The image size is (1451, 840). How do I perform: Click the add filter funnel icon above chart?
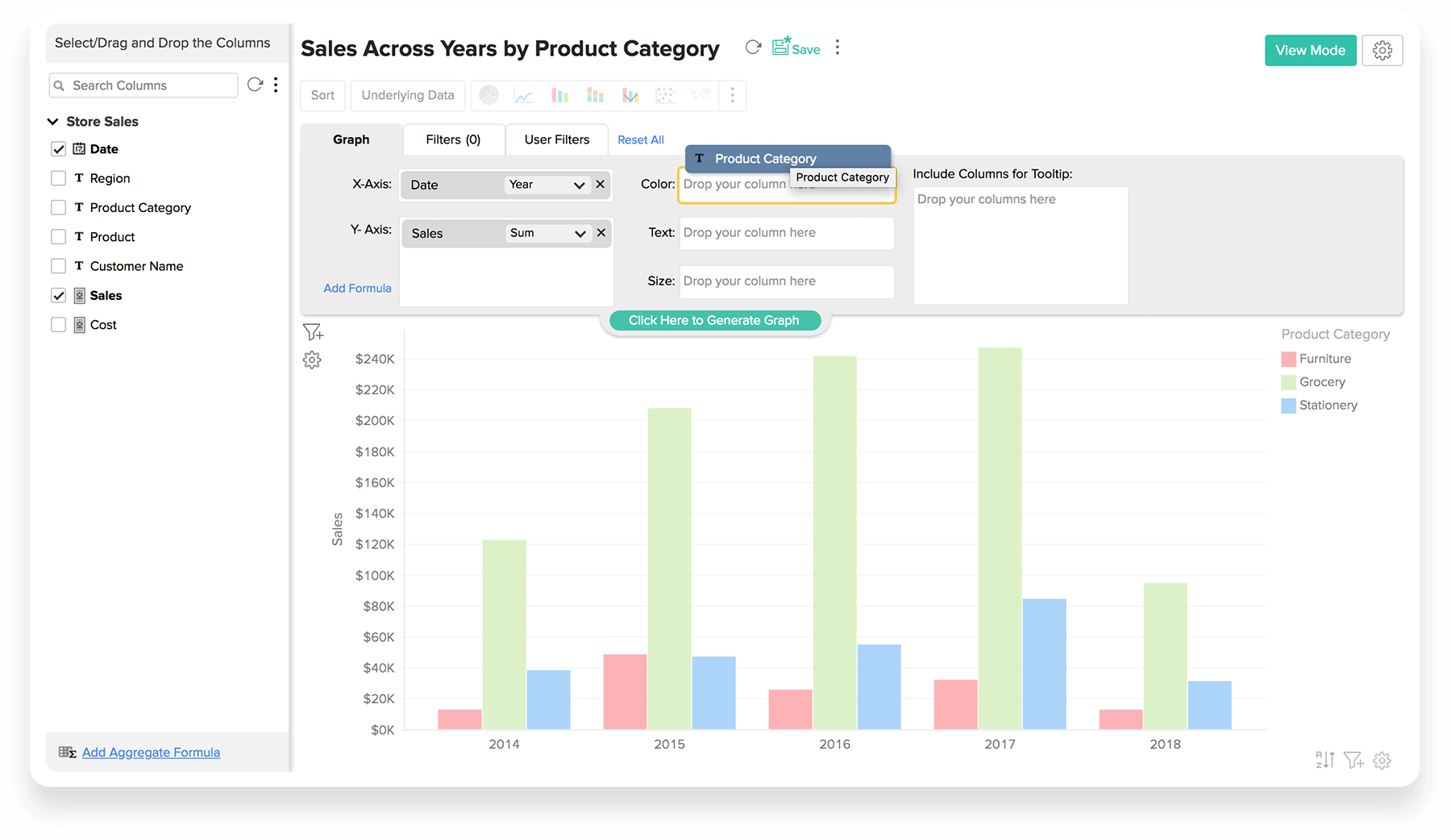tap(313, 332)
